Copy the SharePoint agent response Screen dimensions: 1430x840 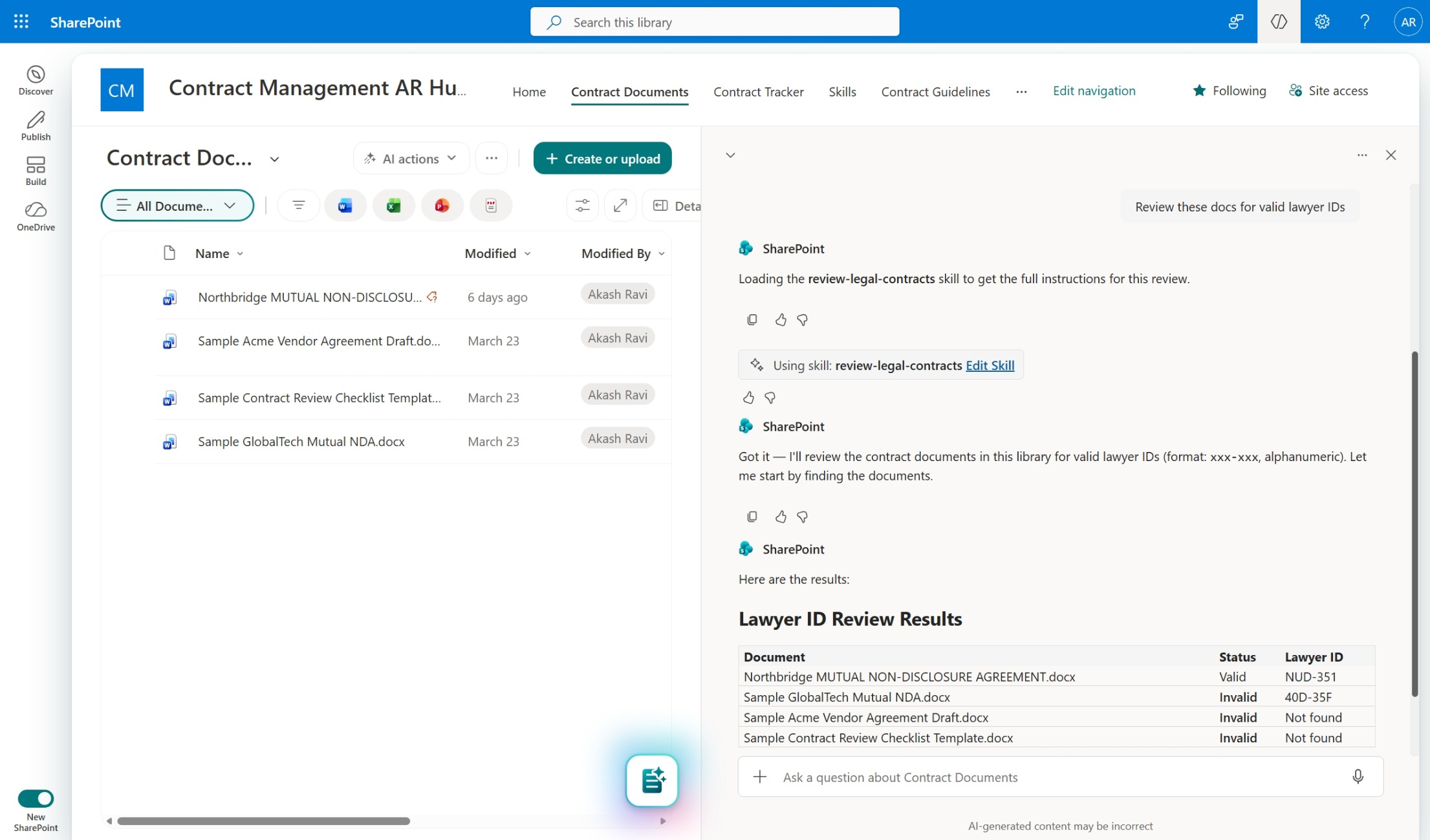pyautogui.click(x=752, y=517)
